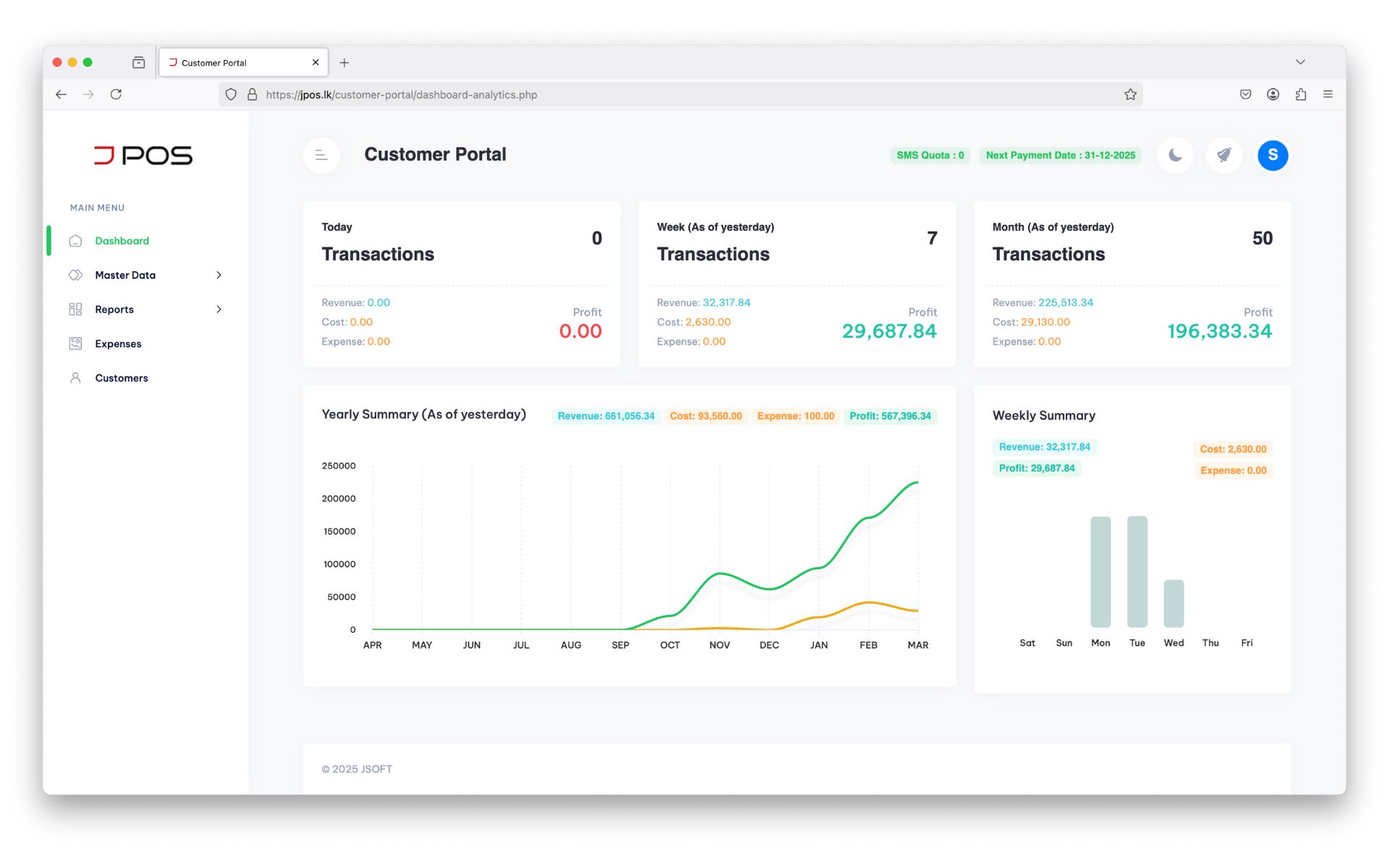Click the SMS Quota badge

coord(930,156)
